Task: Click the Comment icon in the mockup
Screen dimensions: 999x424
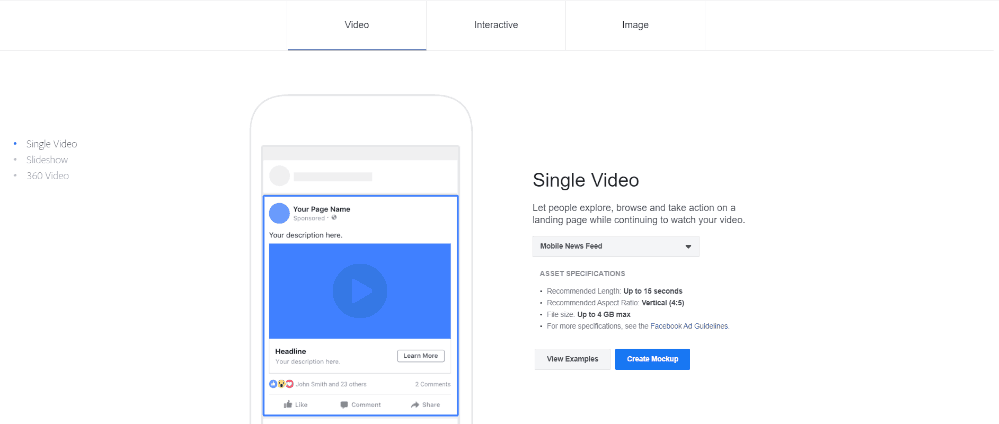Action: 344,405
